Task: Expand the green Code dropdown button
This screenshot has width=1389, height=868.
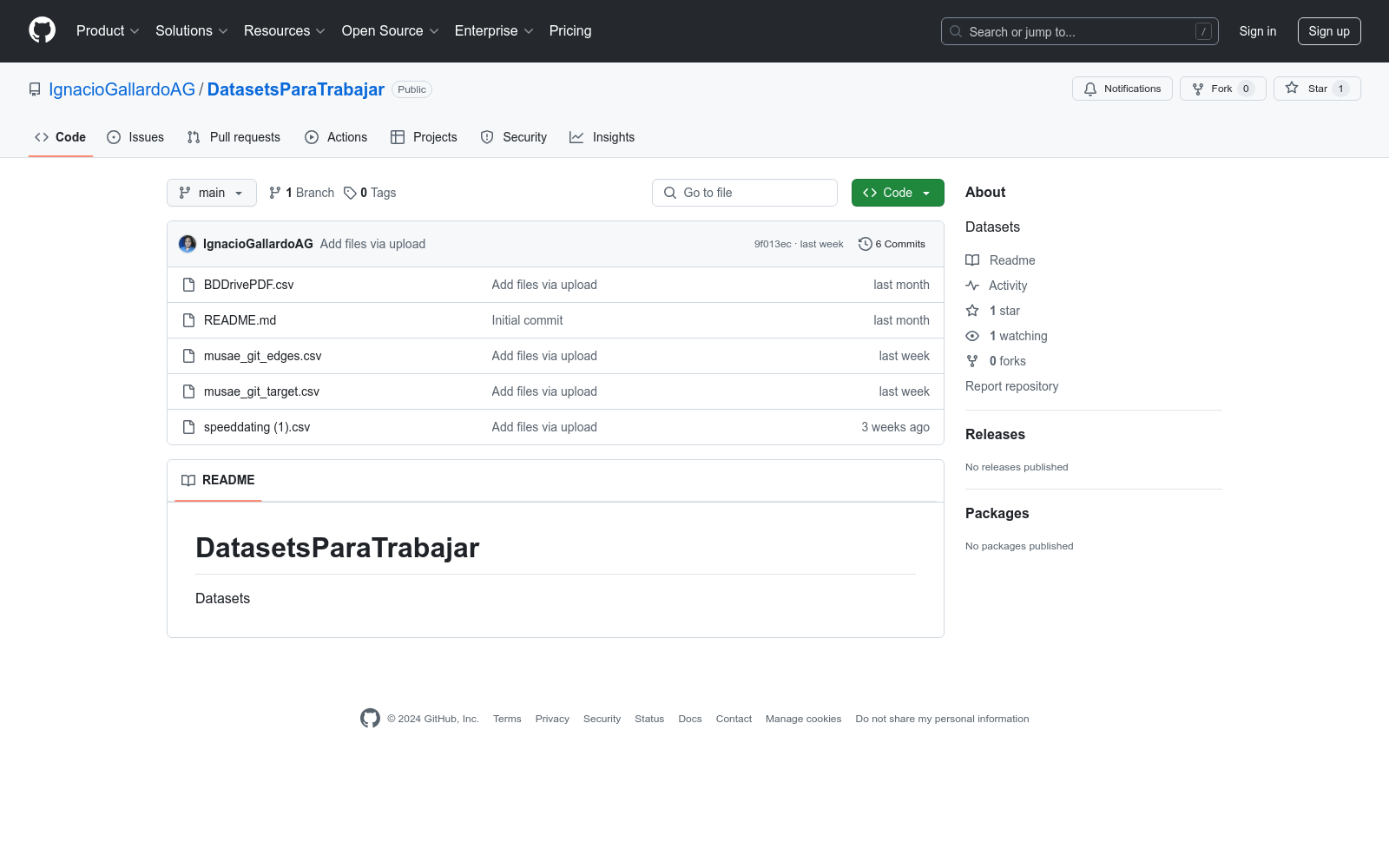Action: click(x=898, y=193)
